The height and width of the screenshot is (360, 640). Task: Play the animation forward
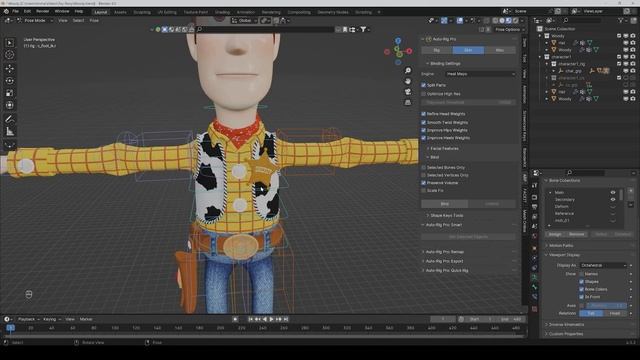[271, 319]
